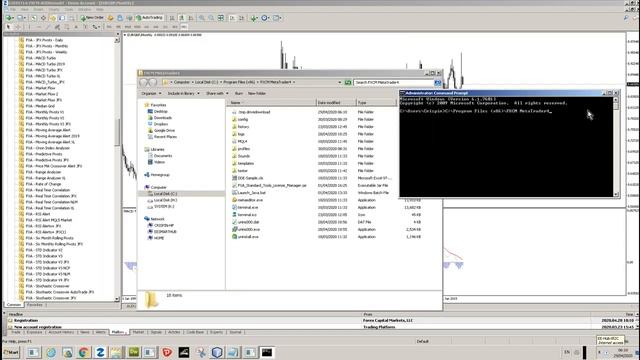This screenshot has width=640, height=360.
Task: Click the Burn button in Explorer
Action: click(x=239, y=93)
